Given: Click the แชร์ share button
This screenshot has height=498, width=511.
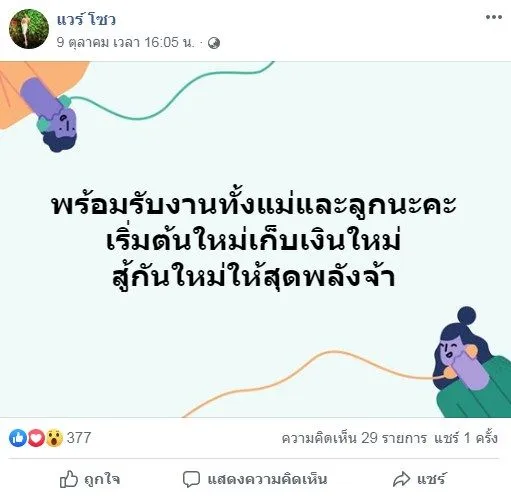Looking at the screenshot, I should (419, 479).
